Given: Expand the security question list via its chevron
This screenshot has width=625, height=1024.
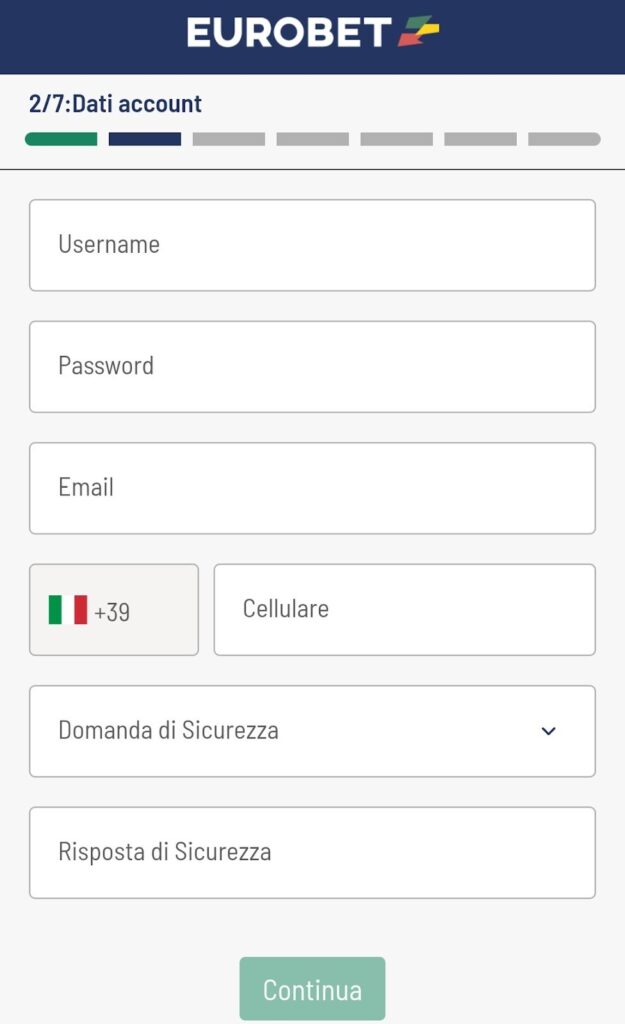Looking at the screenshot, I should click(548, 731).
